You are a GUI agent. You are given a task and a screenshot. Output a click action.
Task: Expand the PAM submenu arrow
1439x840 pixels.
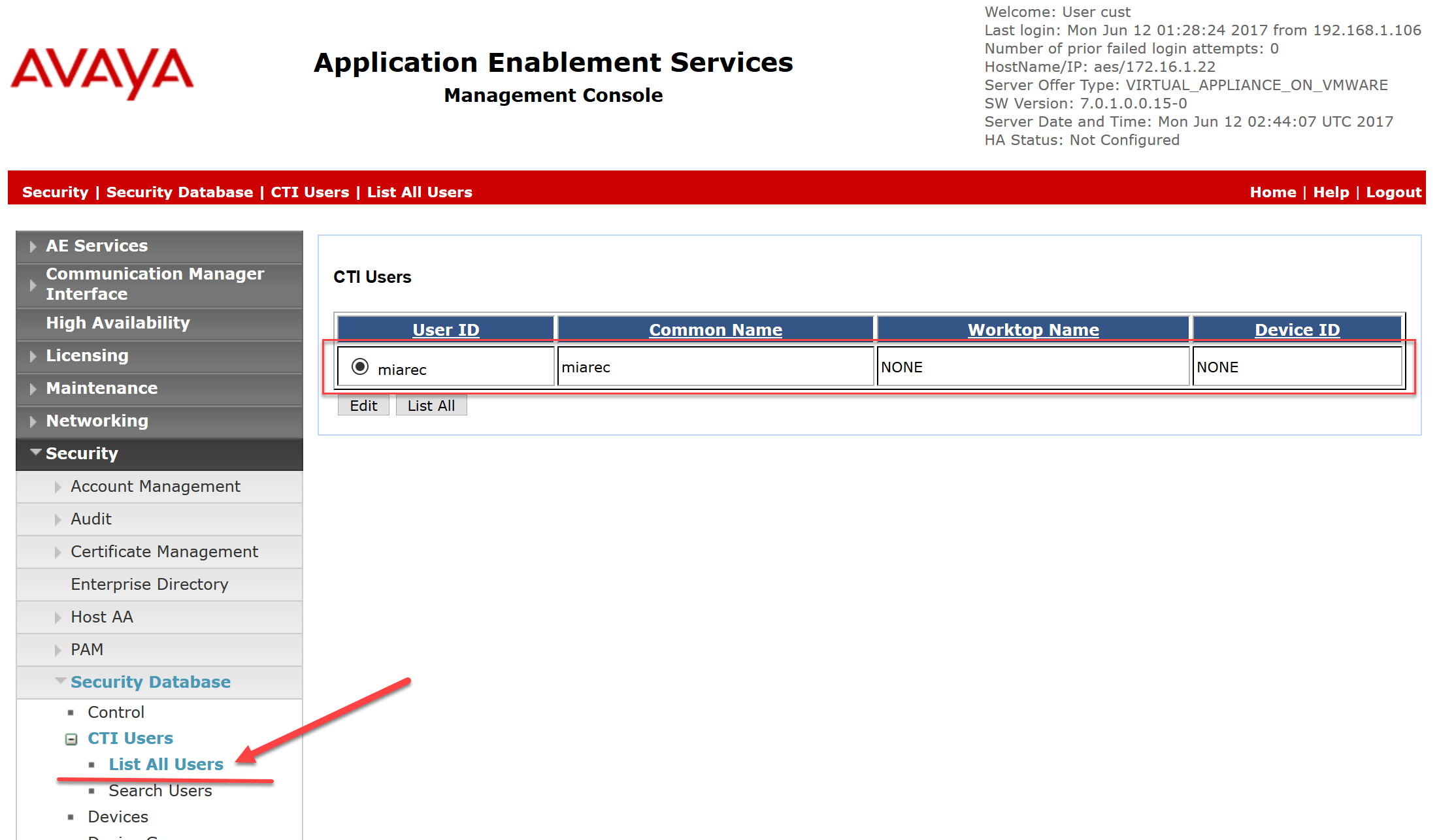pyautogui.click(x=58, y=651)
